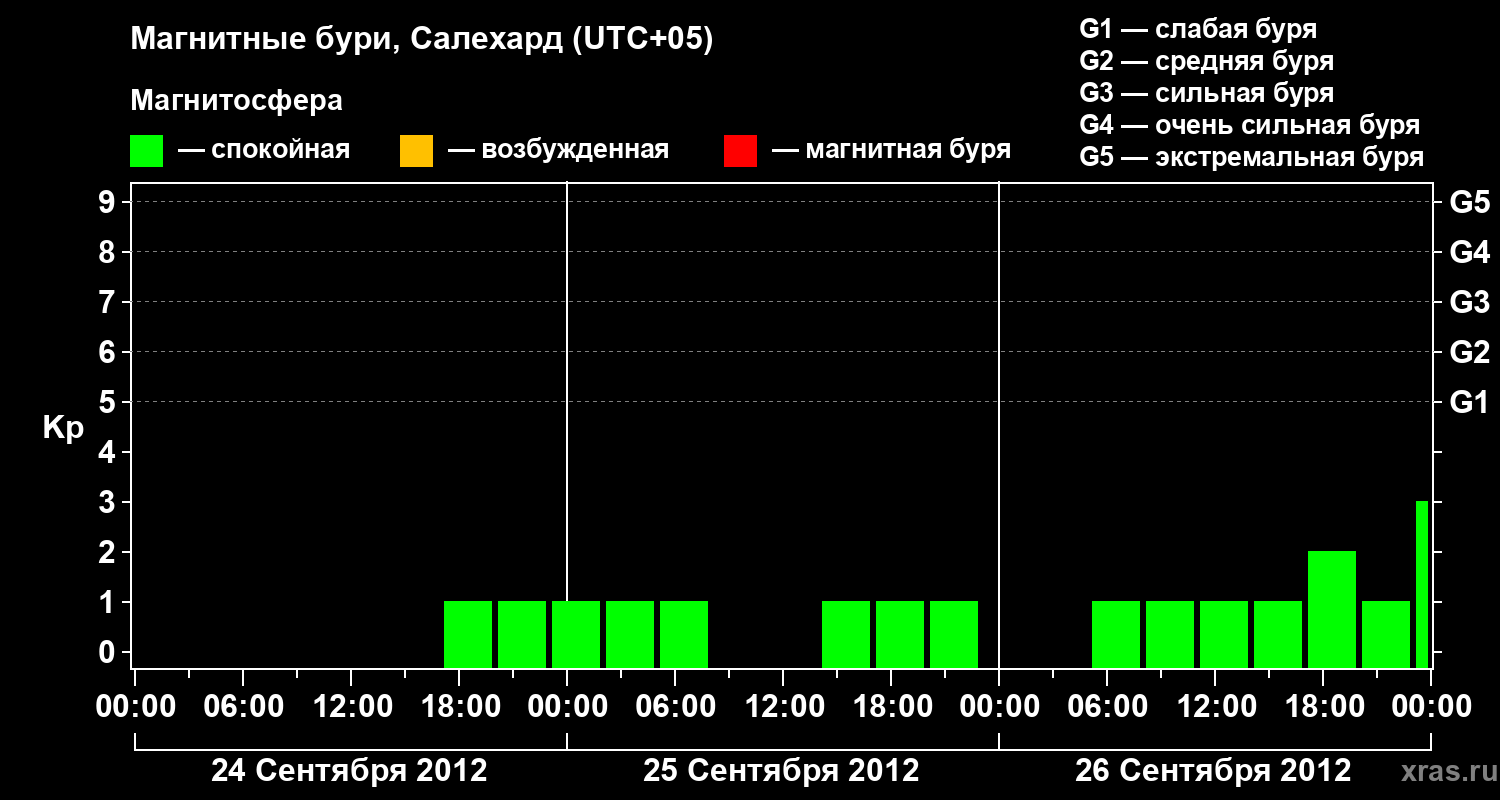Click the 'G3 — сильная буря' legend line

pos(1206,93)
